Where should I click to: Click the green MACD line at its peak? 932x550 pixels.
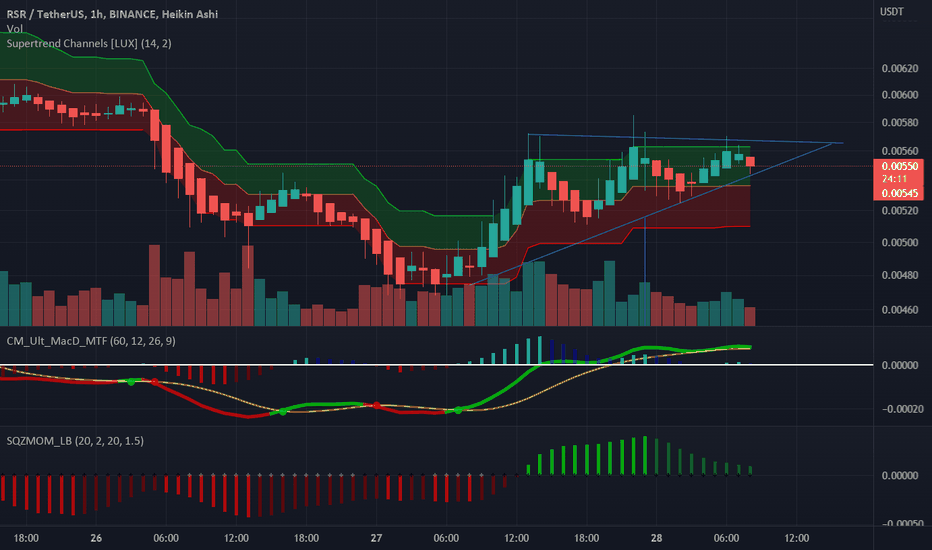737,346
